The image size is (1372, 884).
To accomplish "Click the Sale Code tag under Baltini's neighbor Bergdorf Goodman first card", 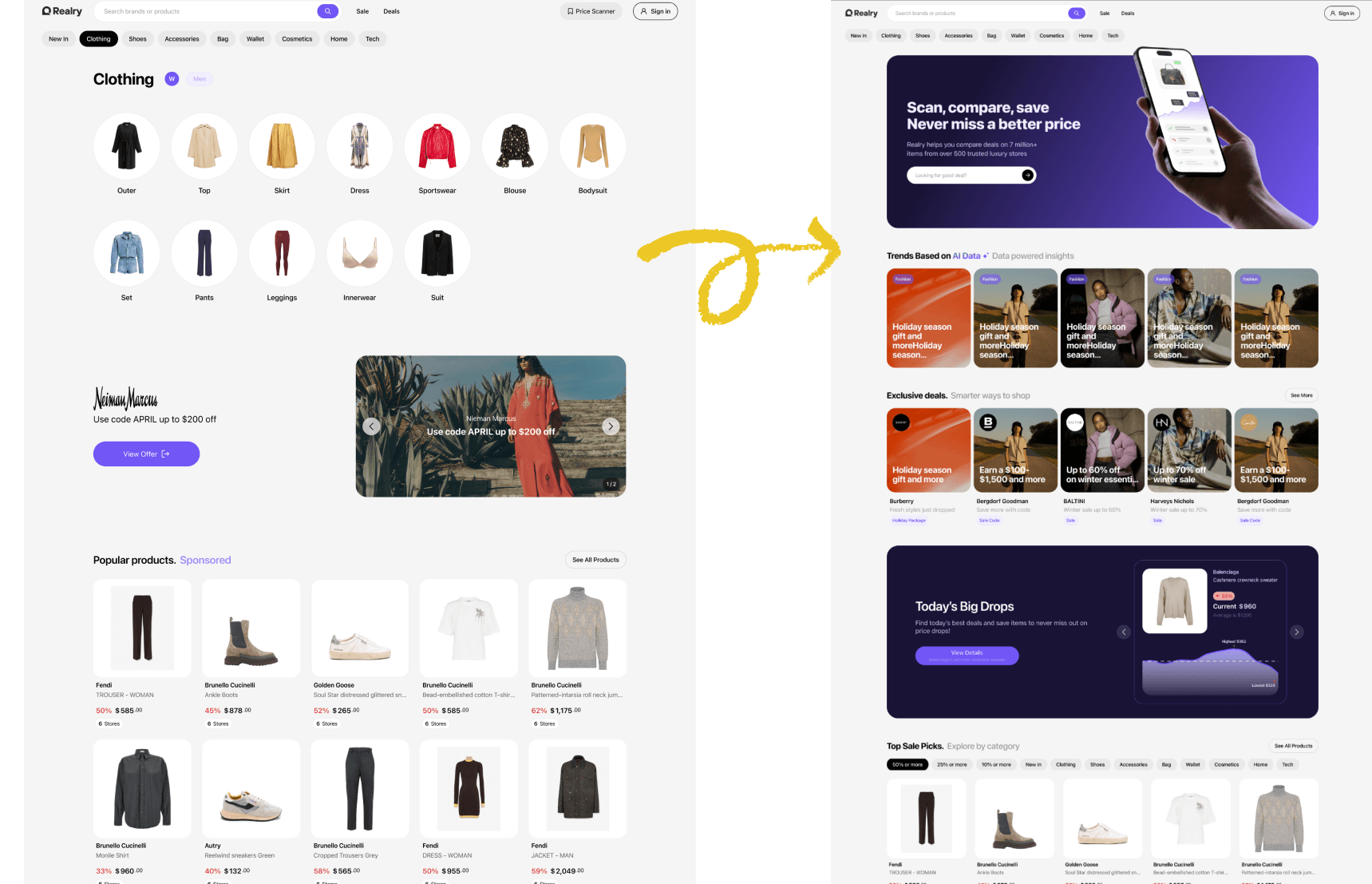I will click(989, 520).
